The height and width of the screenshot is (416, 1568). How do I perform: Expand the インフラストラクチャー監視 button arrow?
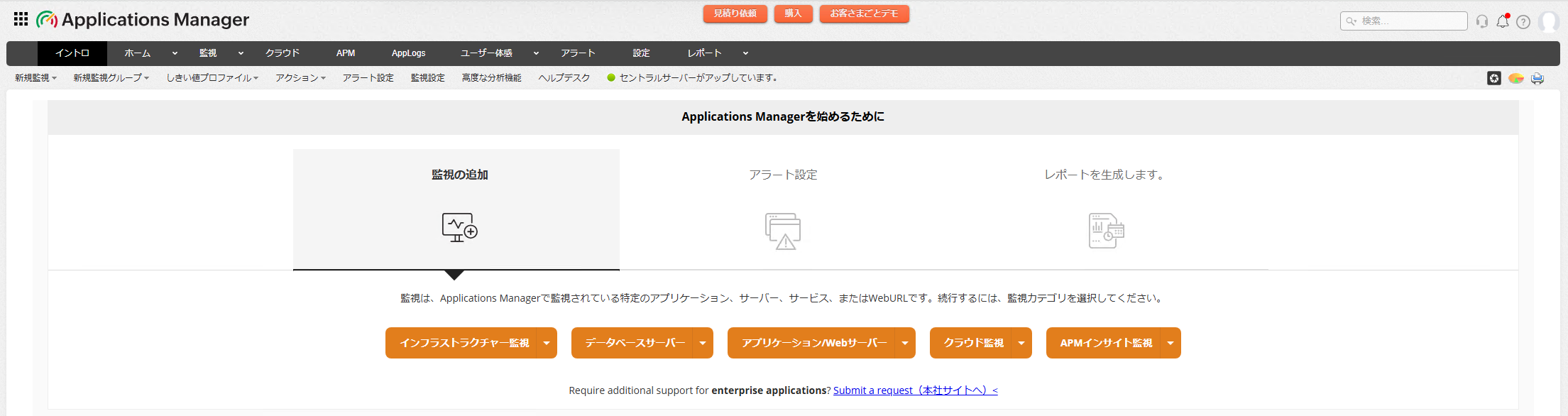(547, 343)
